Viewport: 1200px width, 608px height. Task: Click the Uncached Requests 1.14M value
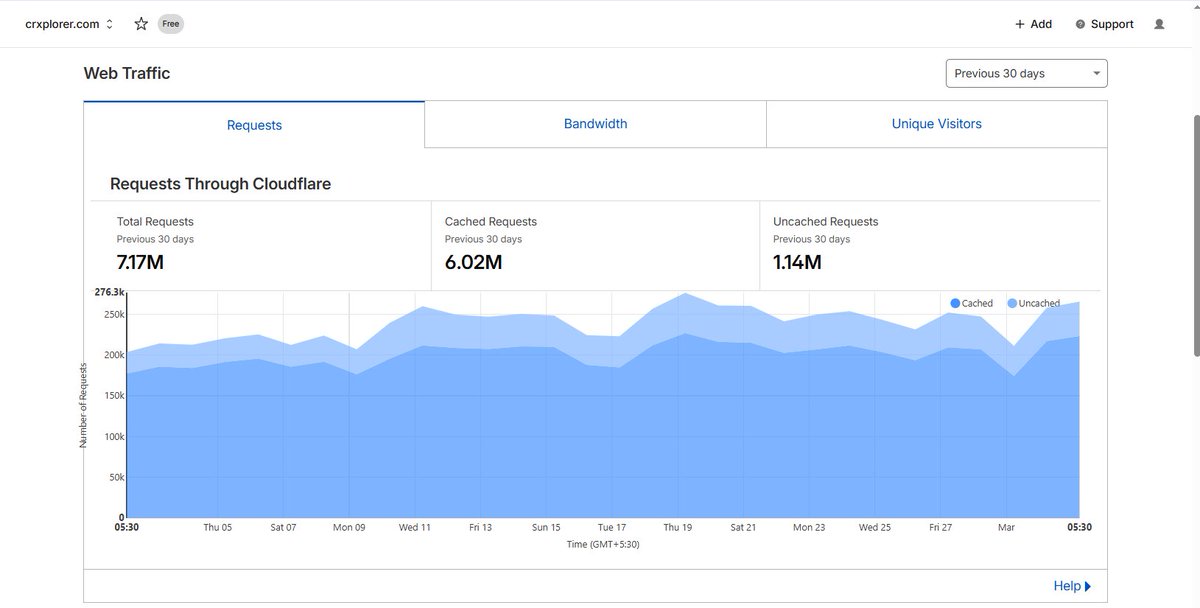tap(797, 263)
